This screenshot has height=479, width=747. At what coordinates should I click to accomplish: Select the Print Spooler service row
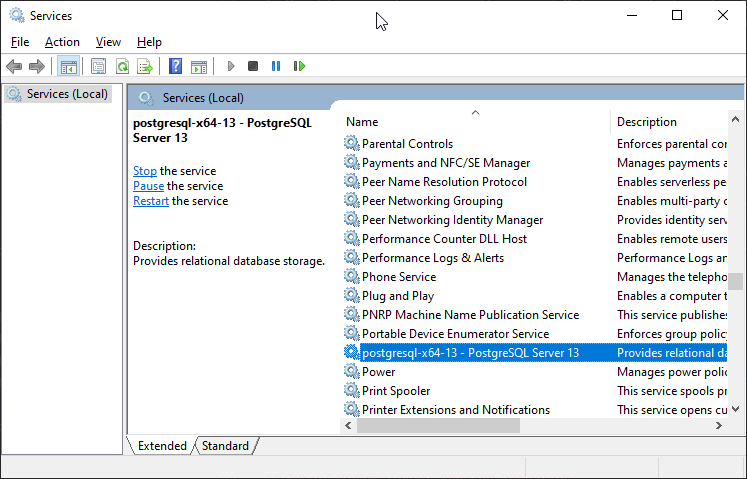pos(396,391)
